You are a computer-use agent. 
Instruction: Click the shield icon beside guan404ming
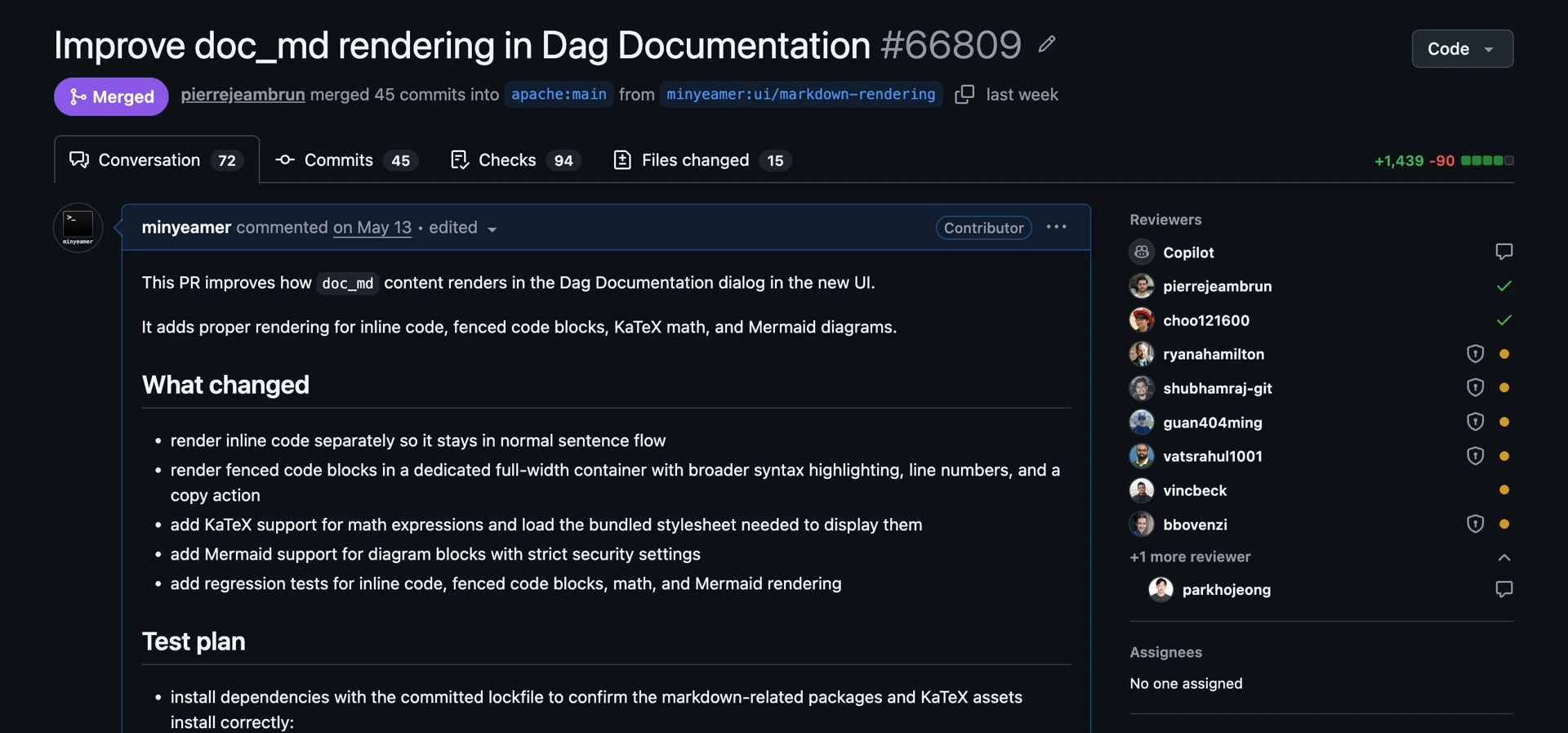click(x=1475, y=422)
